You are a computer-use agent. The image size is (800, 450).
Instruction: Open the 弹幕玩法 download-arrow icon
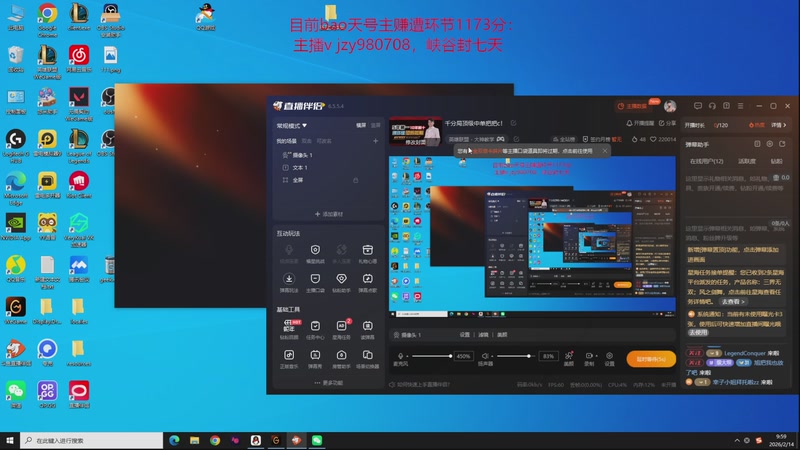pos(289,279)
